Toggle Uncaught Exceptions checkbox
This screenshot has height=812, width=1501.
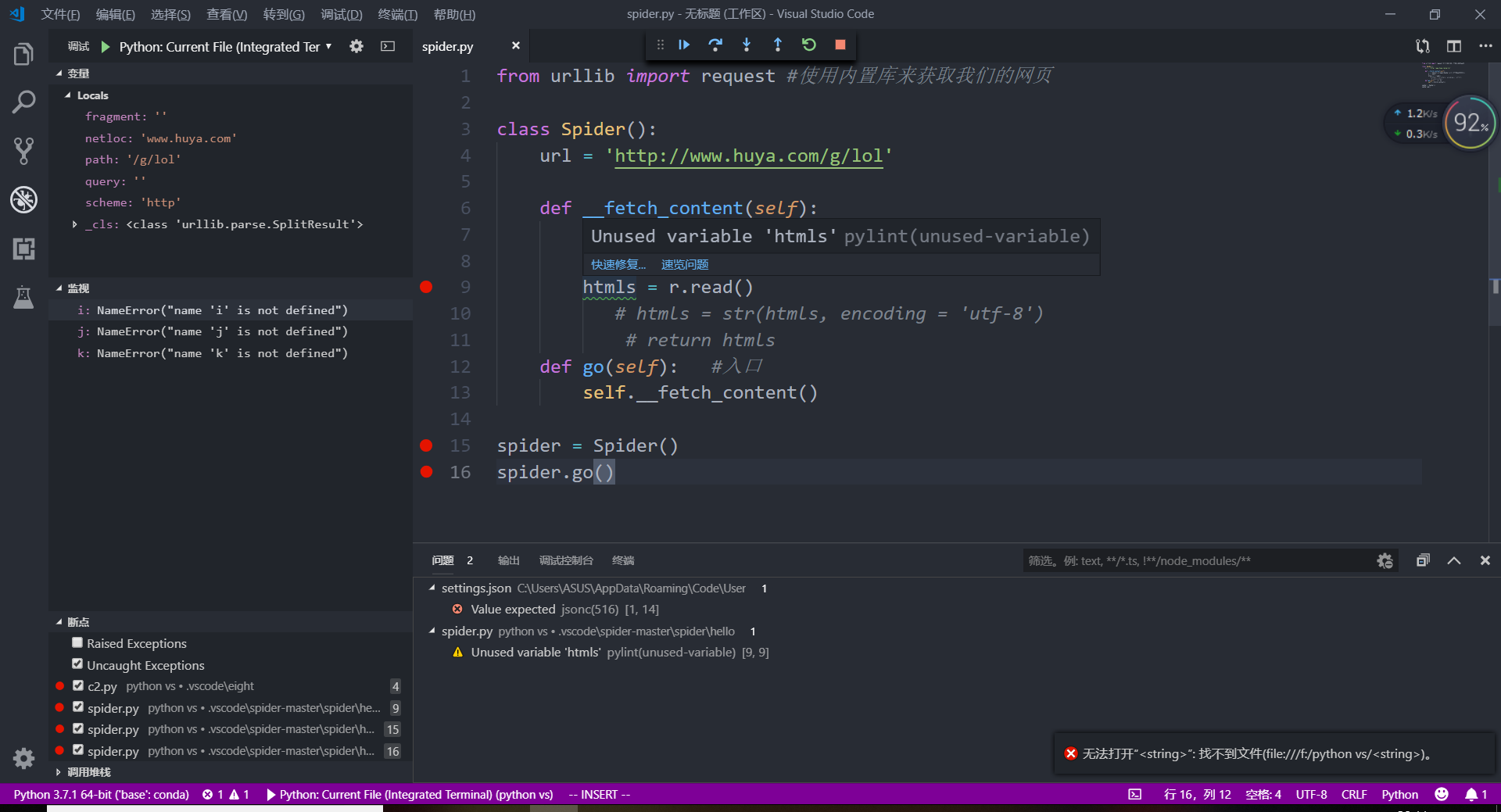77,664
